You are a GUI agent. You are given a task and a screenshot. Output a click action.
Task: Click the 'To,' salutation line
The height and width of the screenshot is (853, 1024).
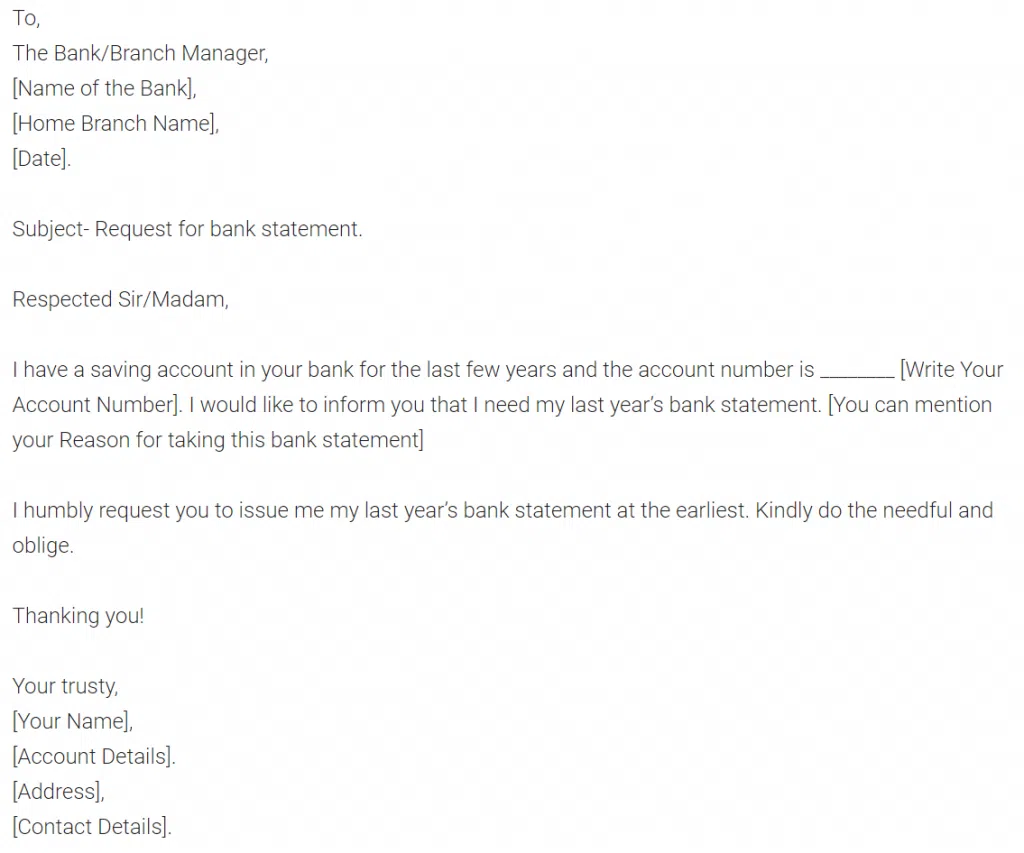[x=26, y=18]
